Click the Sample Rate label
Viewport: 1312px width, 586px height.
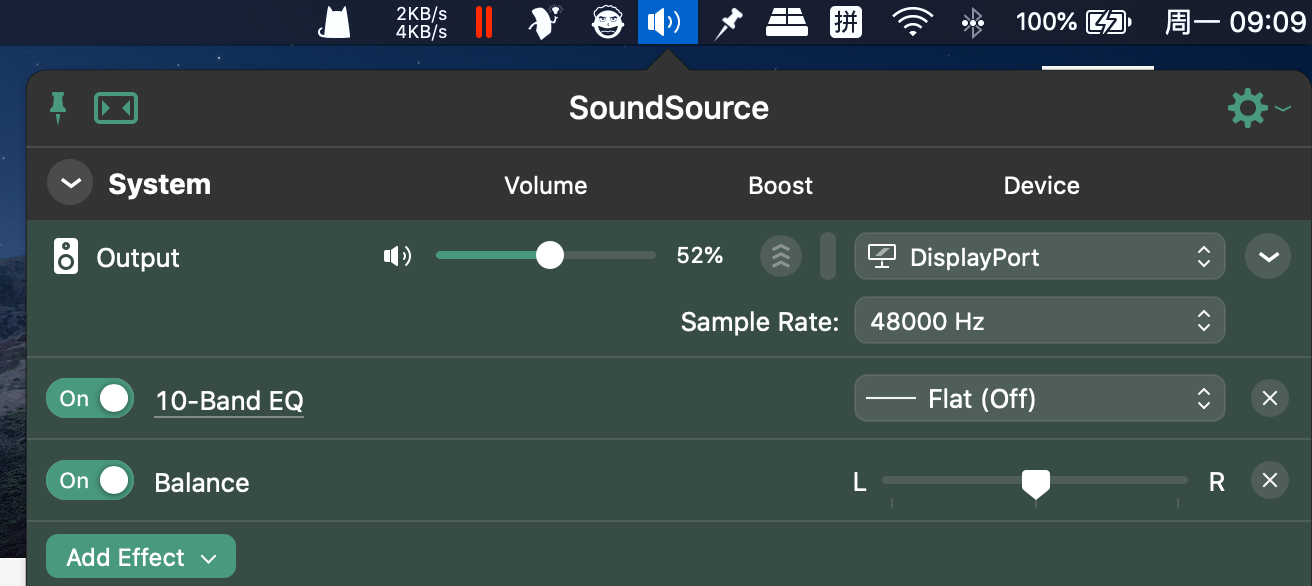point(760,322)
